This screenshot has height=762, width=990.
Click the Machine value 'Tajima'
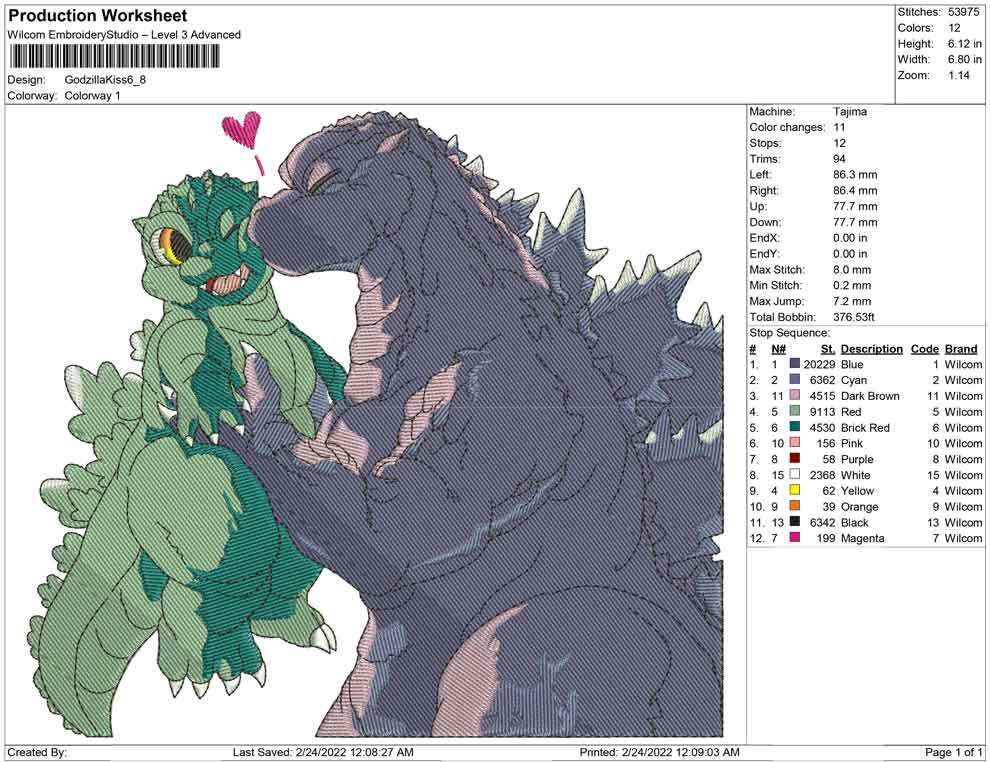(x=850, y=112)
